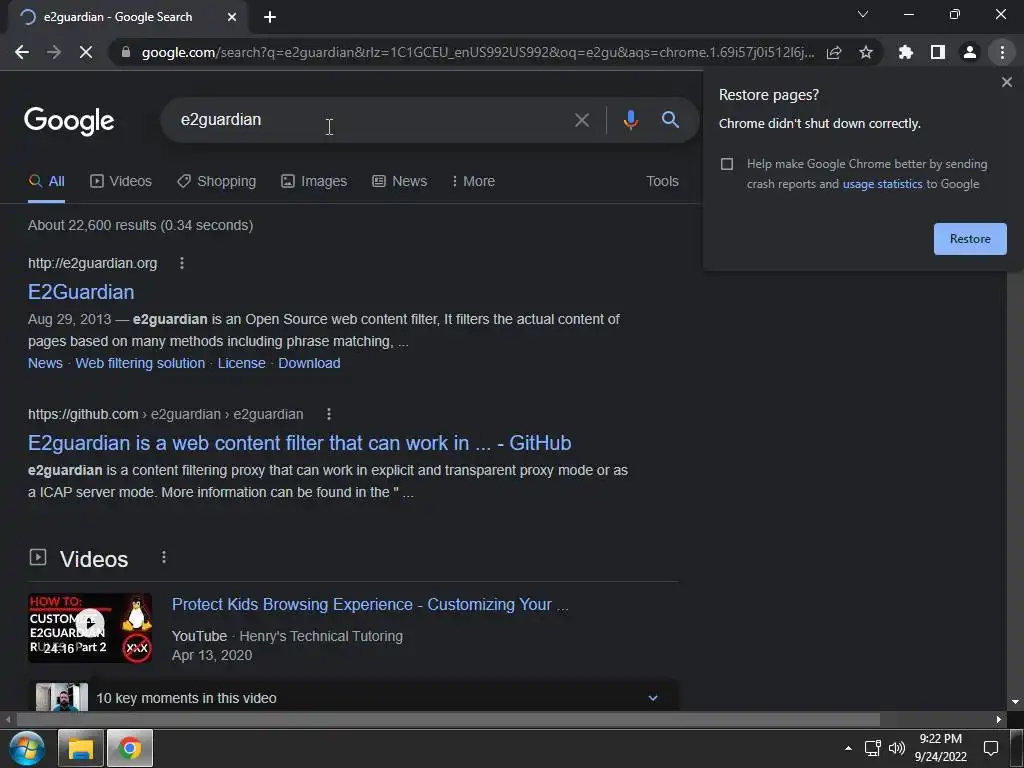This screenshot has height=768, width=1024.
Task: Click the share page icon in address bar
Action: click(834, 52)
